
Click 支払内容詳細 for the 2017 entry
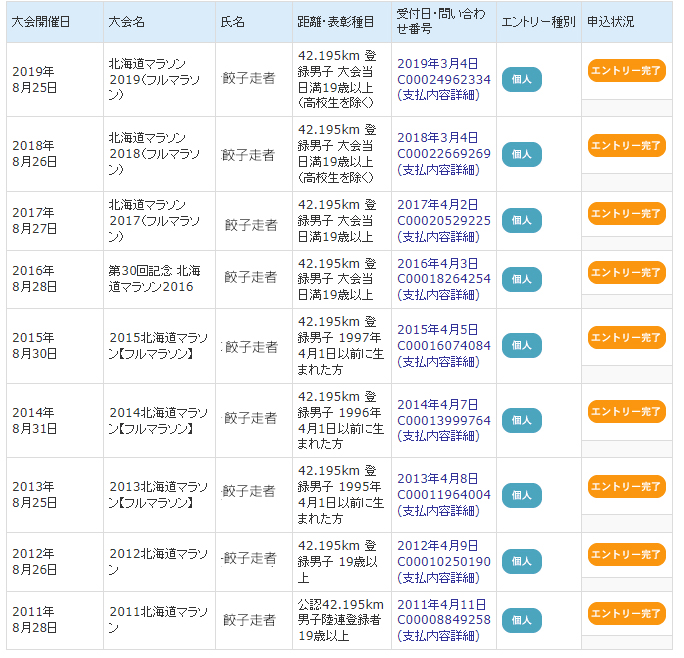438,237
